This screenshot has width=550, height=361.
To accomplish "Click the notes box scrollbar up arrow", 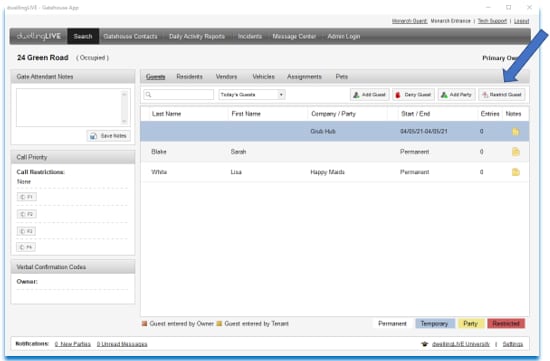I will pyautogui.click(x=124, y=94).
